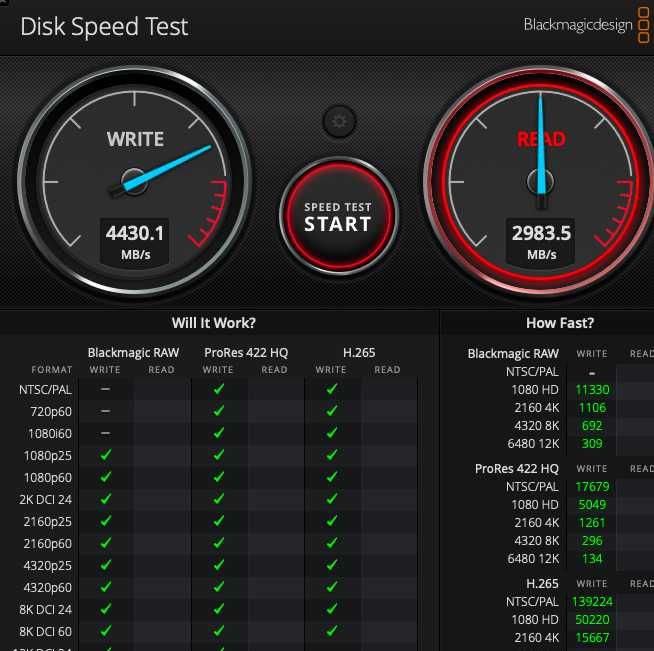Click the H.265 column header in Will It Work
Image resolution: width=654 pixels, height=651 pixels.
pos(359,353)
